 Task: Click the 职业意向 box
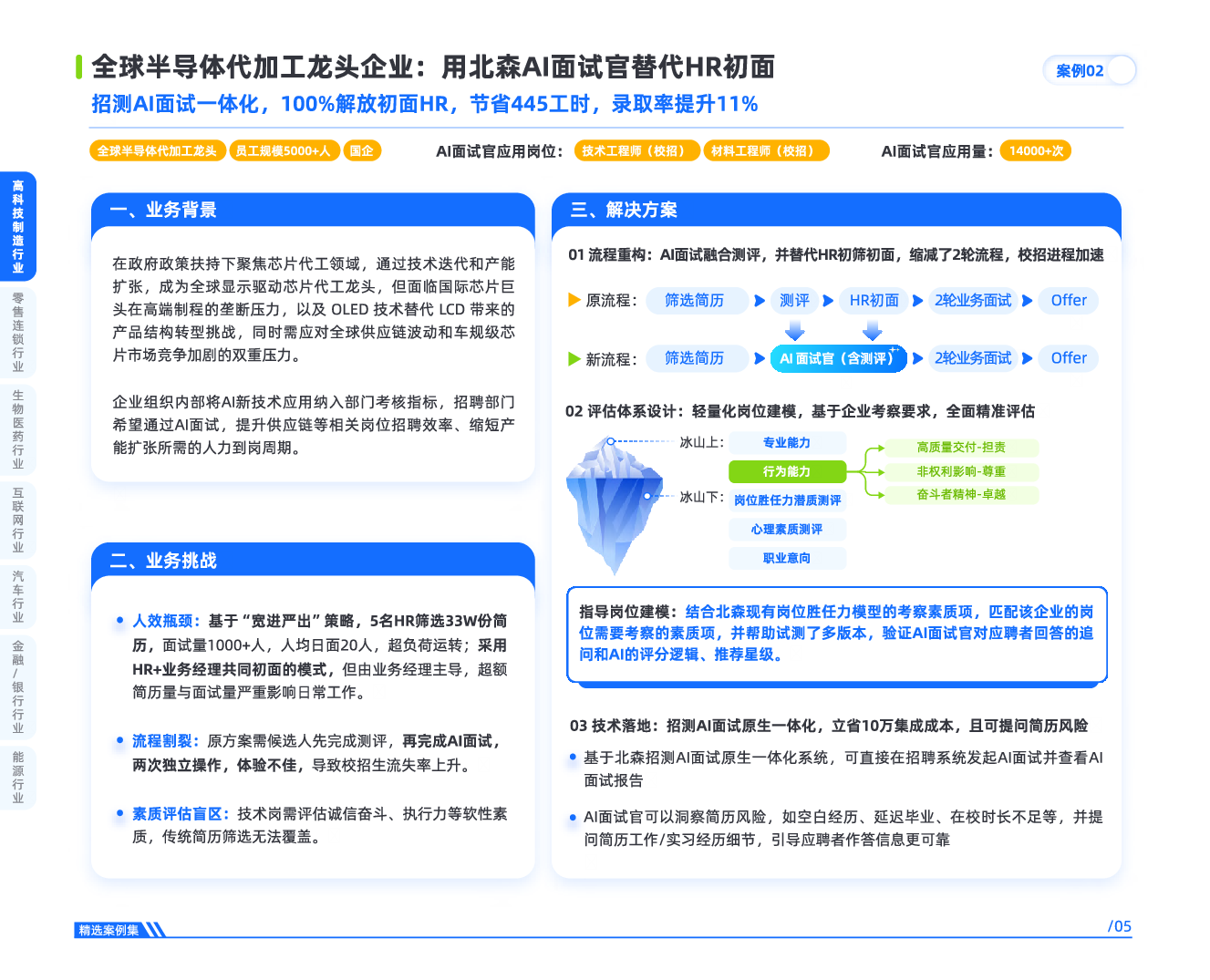tap(787, 558)
